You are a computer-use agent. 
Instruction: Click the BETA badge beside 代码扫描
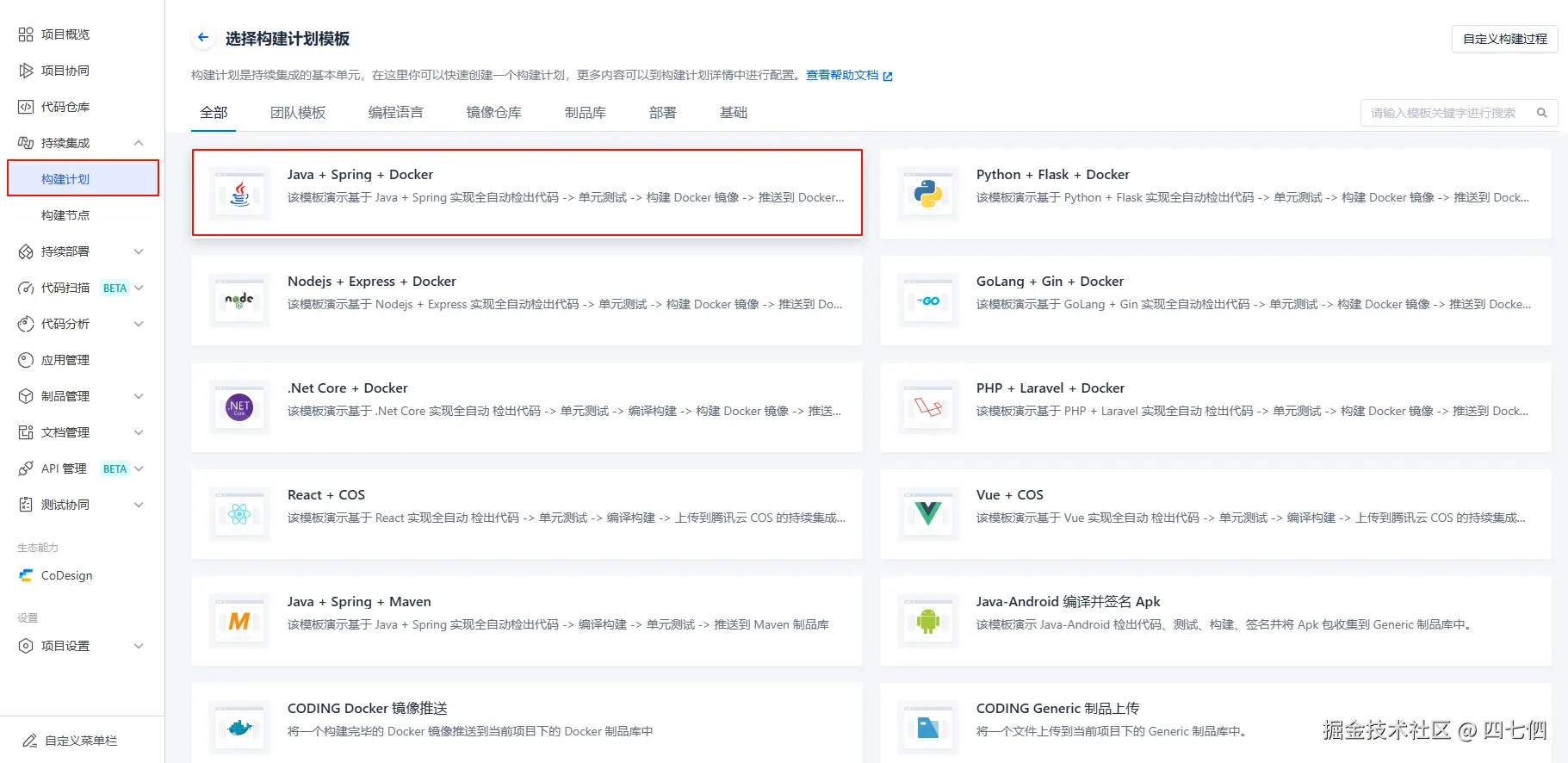point(115,288)
